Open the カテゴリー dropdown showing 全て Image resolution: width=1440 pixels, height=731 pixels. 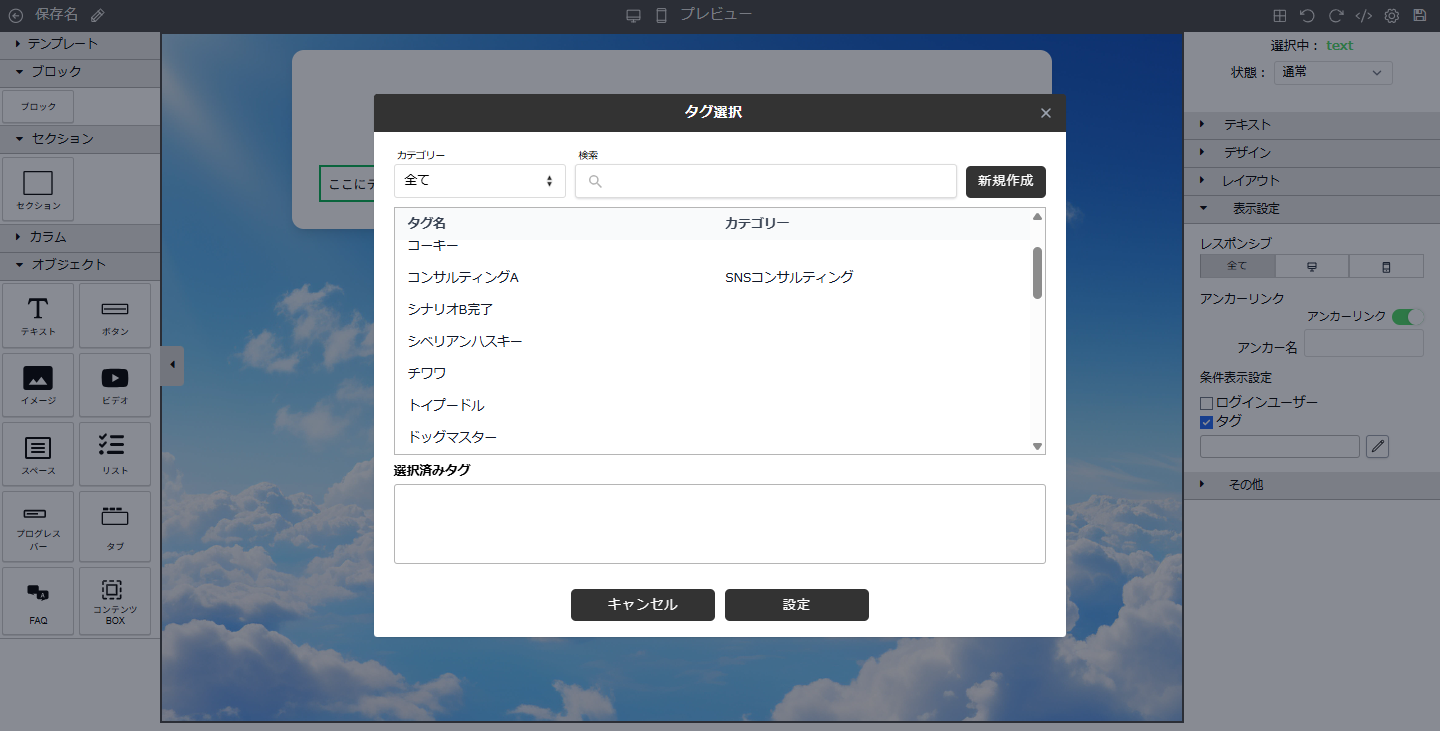[x=479, y=181]
